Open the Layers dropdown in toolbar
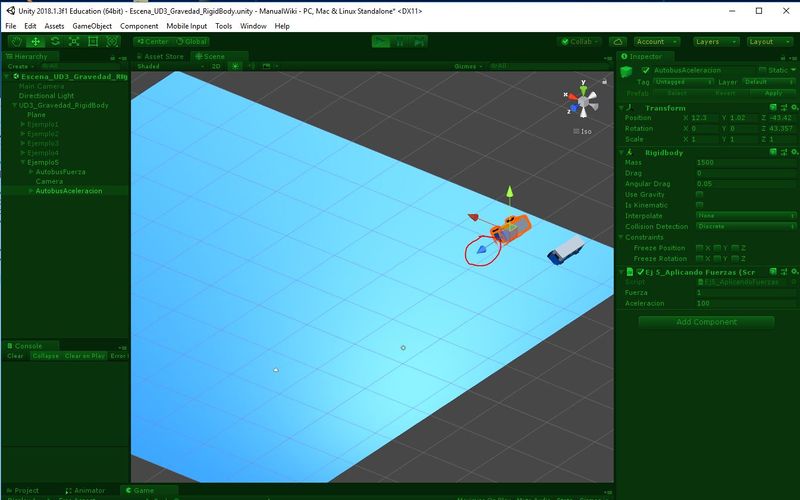Viewport: 800px width, 500px height. (716, 42)
